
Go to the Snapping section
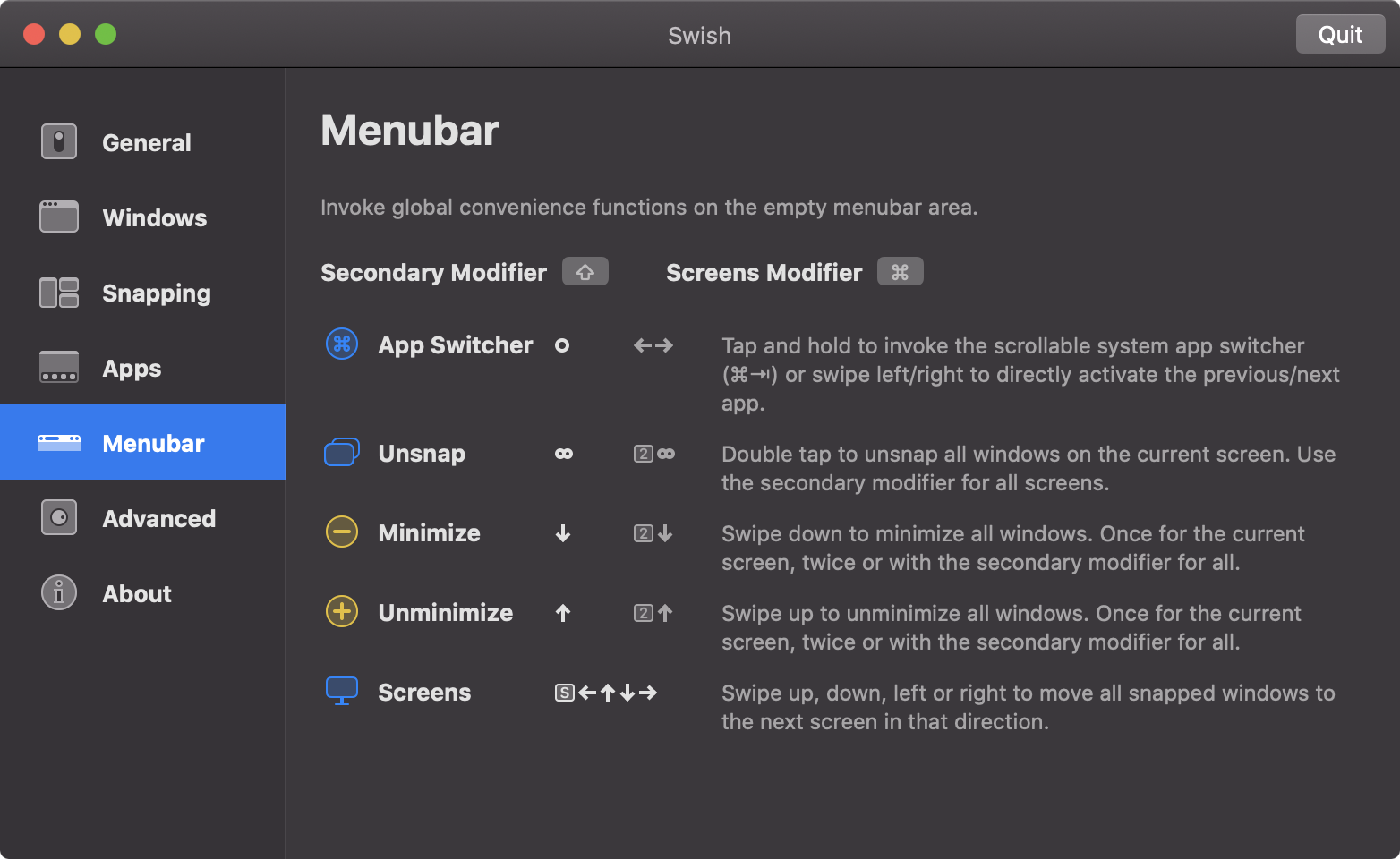(x=143, y=293)
